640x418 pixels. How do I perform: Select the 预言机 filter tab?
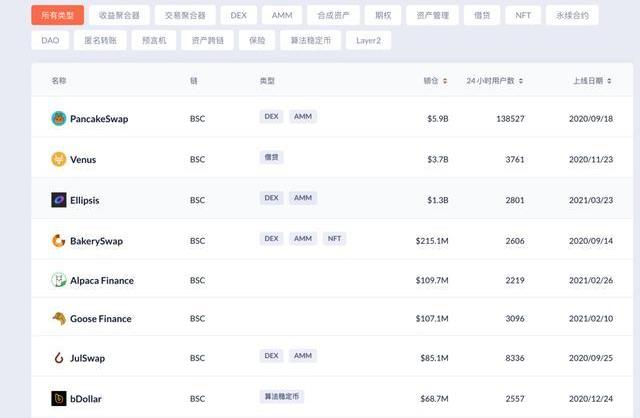[x=154, y=40]
